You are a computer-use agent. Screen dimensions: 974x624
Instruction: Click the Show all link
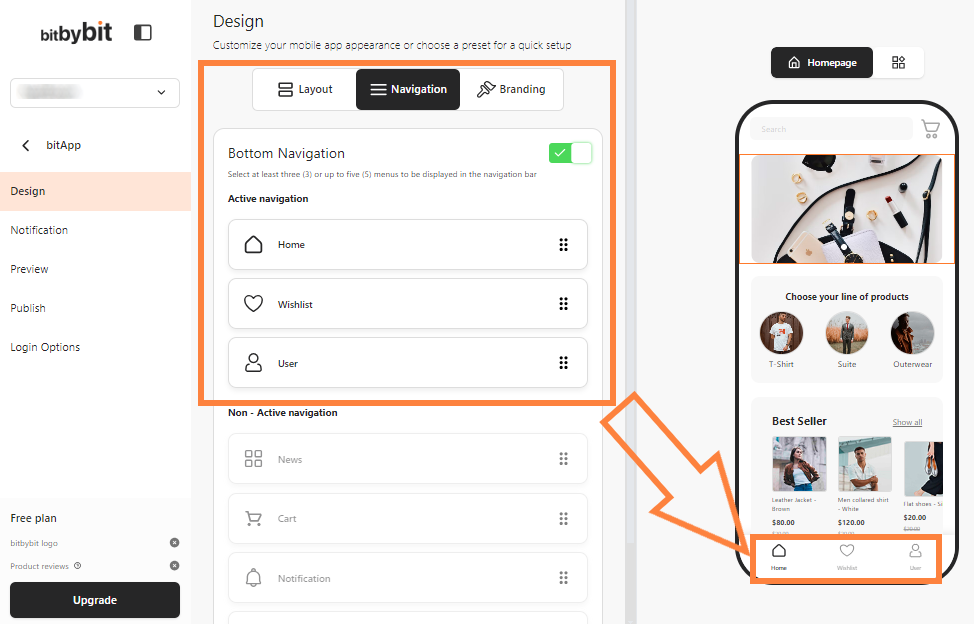coord(908,422)
